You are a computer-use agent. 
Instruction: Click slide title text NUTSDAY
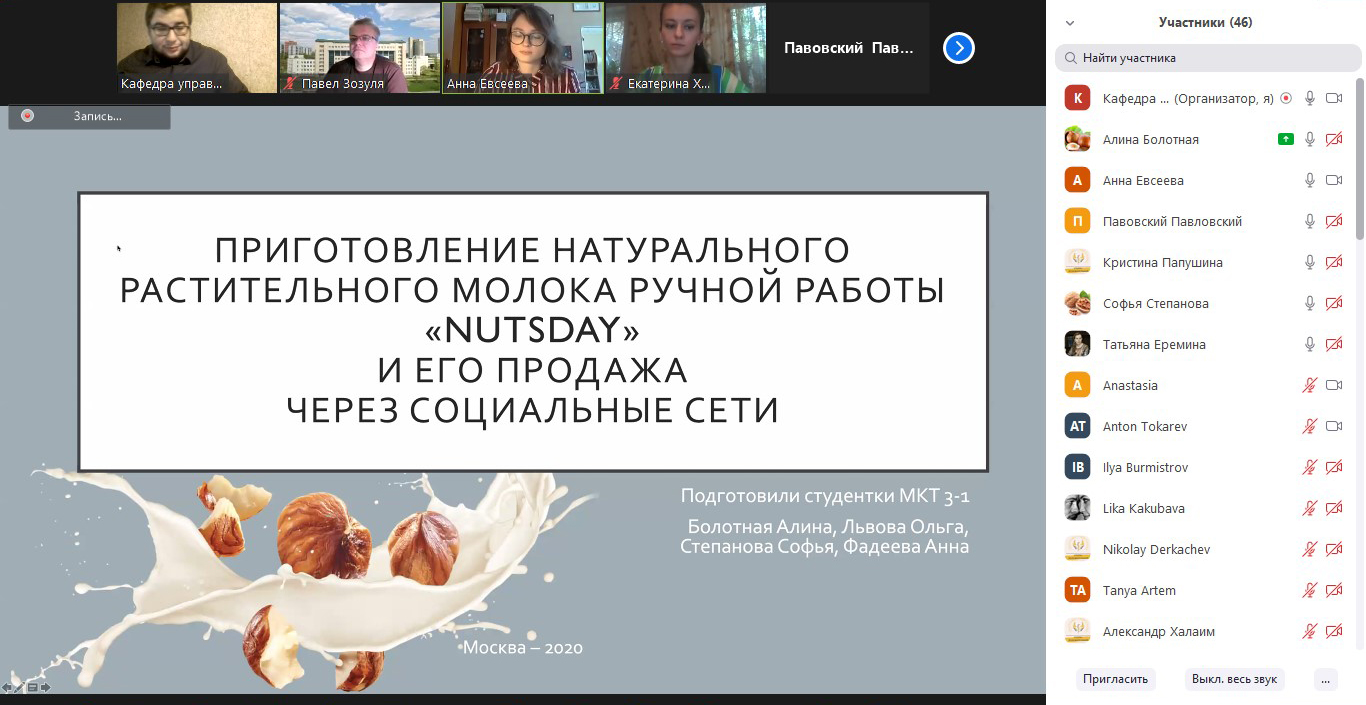click(x=532, y=330)
